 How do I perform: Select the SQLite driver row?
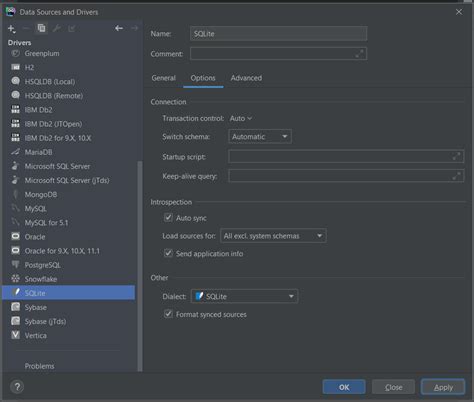point(69,293)
